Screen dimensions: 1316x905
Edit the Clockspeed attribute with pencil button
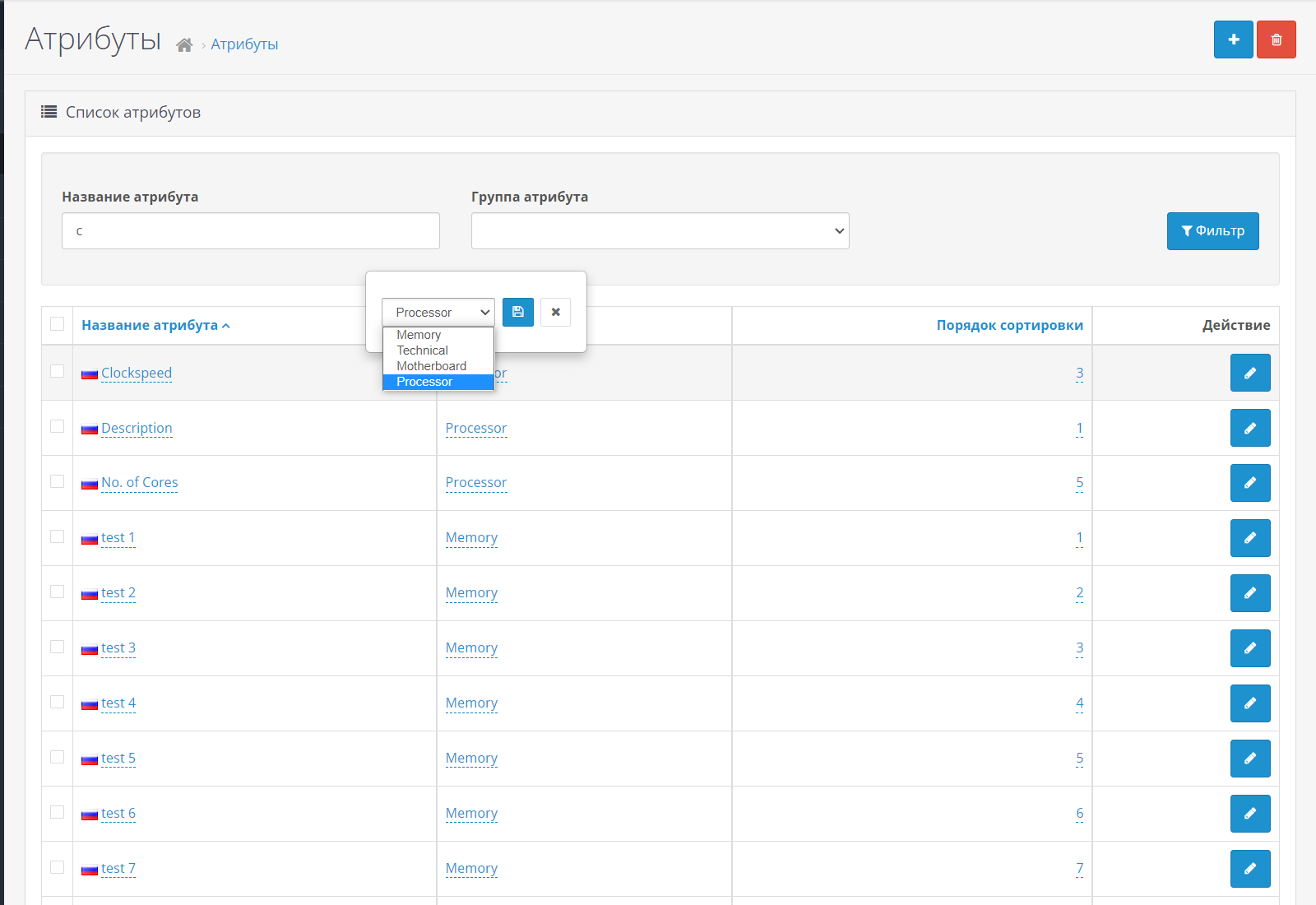coord(1250,373)
